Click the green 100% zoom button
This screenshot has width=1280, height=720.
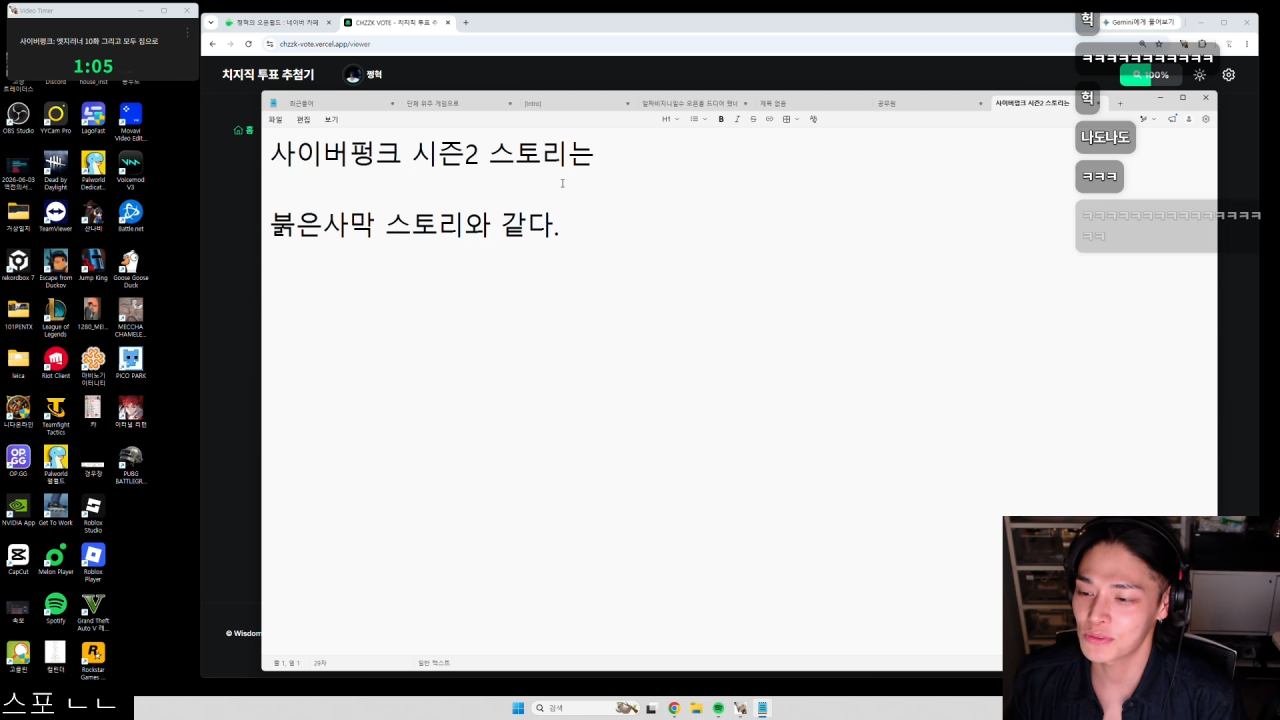pyautogui.click(x=1150, y=75)
